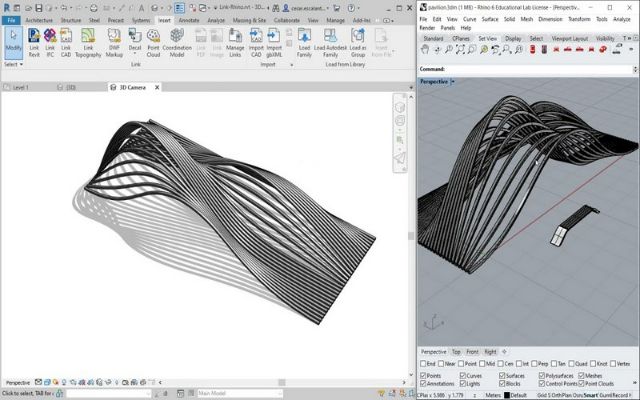Uncheck the Curves selection filter
Screen dimensions: 640x400
(x=462, y=375)
